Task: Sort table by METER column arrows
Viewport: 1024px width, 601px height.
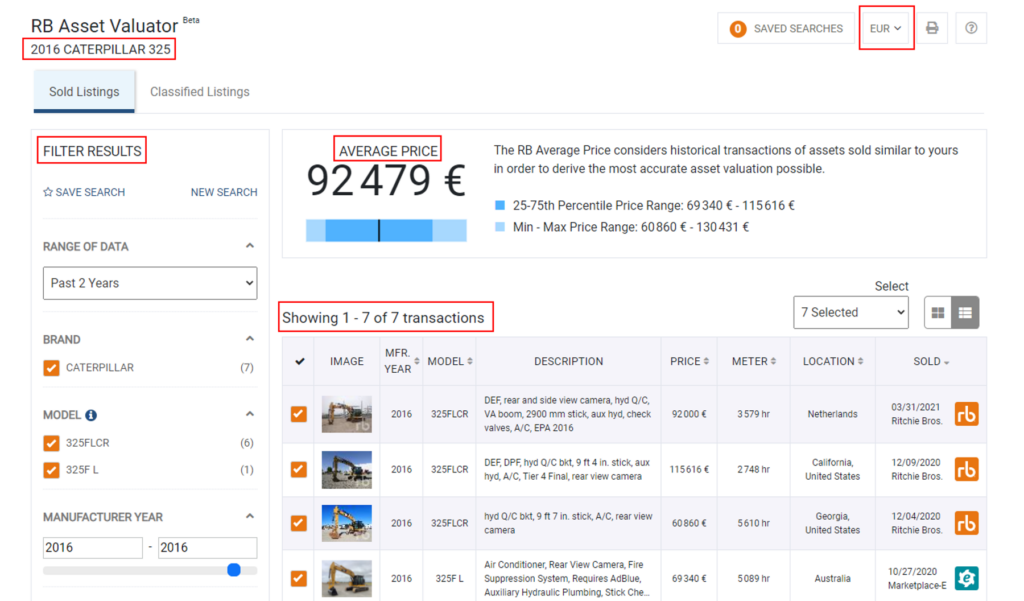Action: [773, 361]
